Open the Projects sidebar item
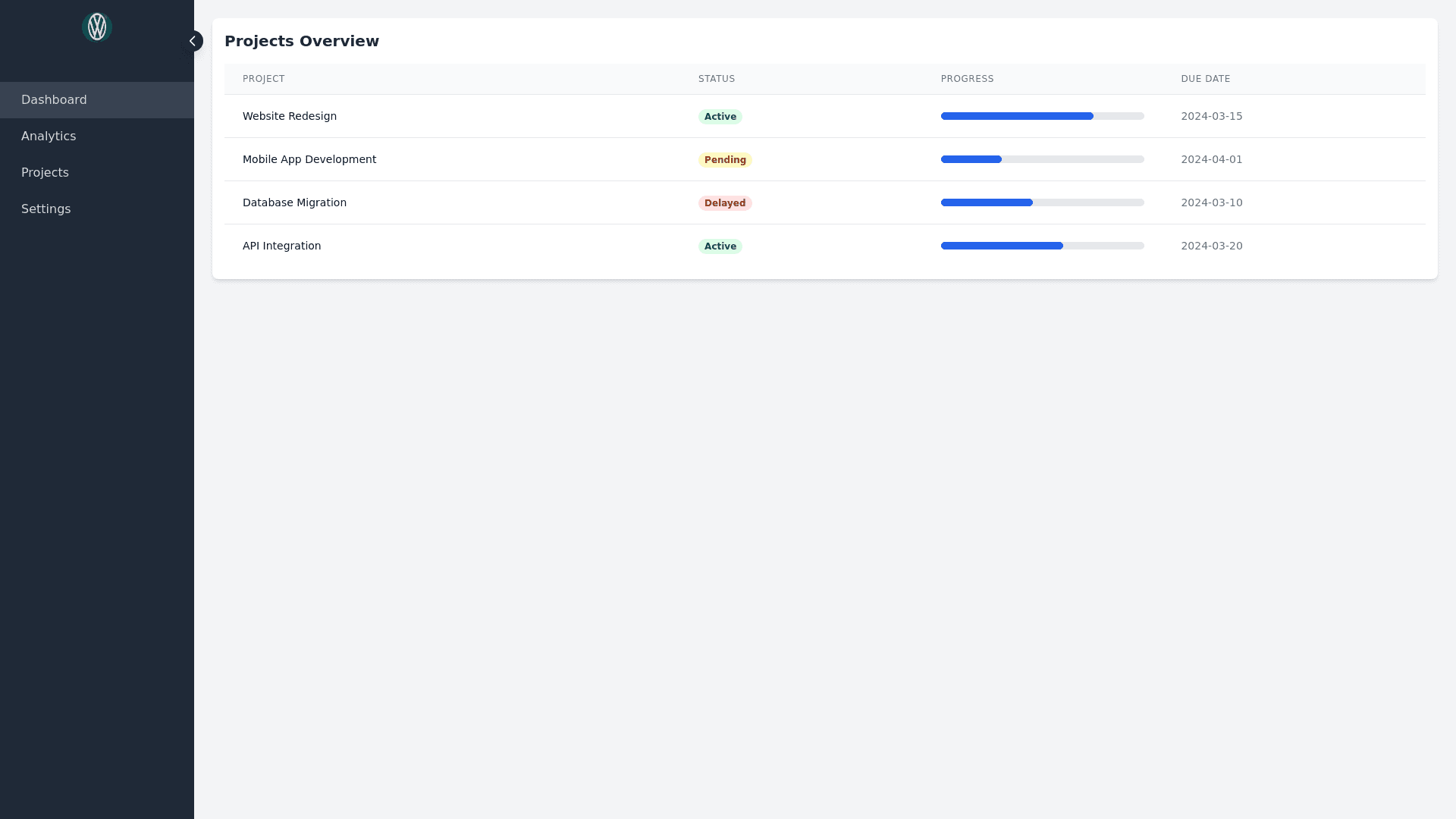 coord(45,173)
